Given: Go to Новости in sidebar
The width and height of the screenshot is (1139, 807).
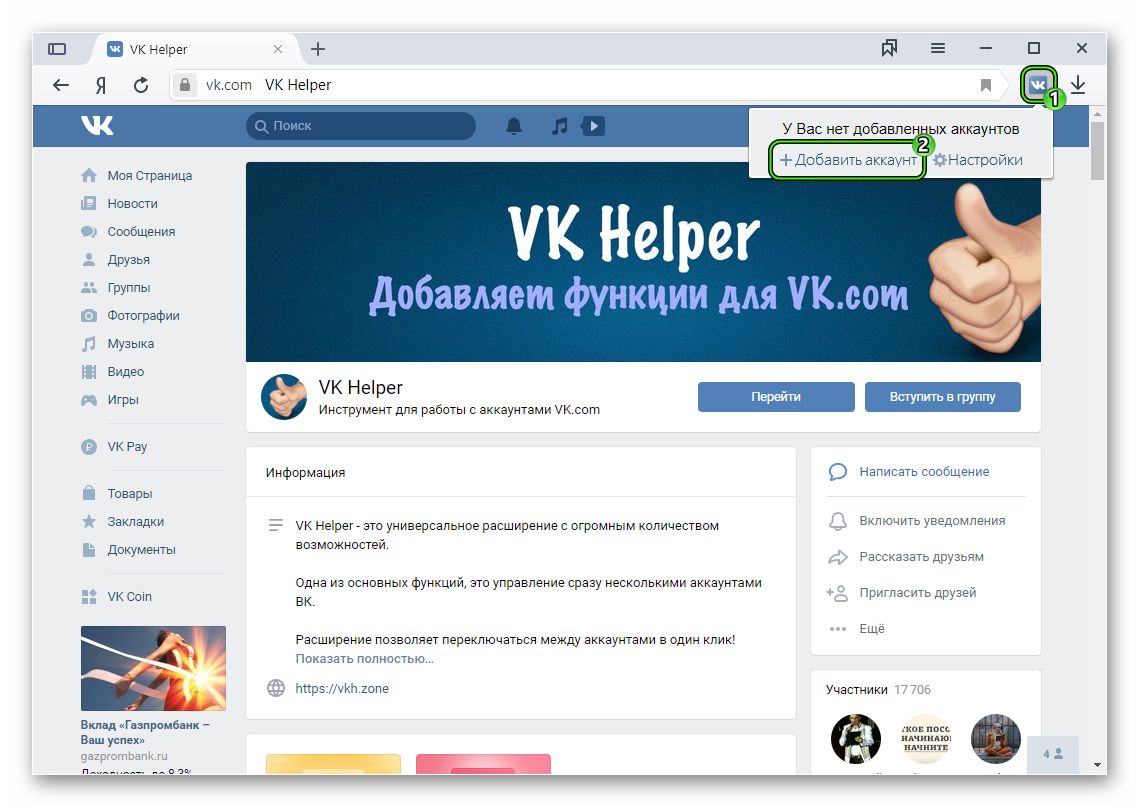Looking at the screenshot, I should point(119,203).
